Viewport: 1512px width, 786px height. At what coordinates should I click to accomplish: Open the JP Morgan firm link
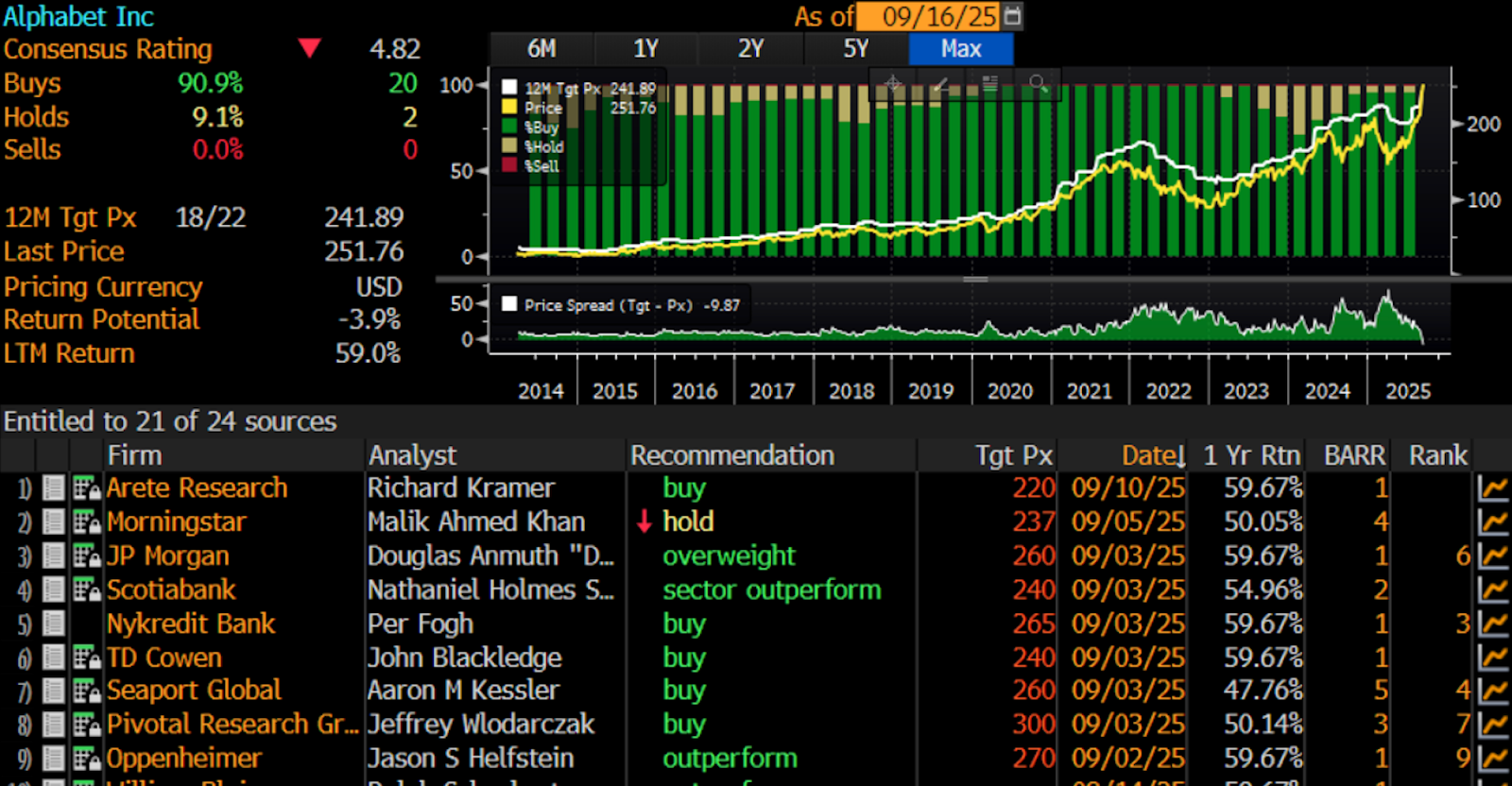tap(168, 556)
